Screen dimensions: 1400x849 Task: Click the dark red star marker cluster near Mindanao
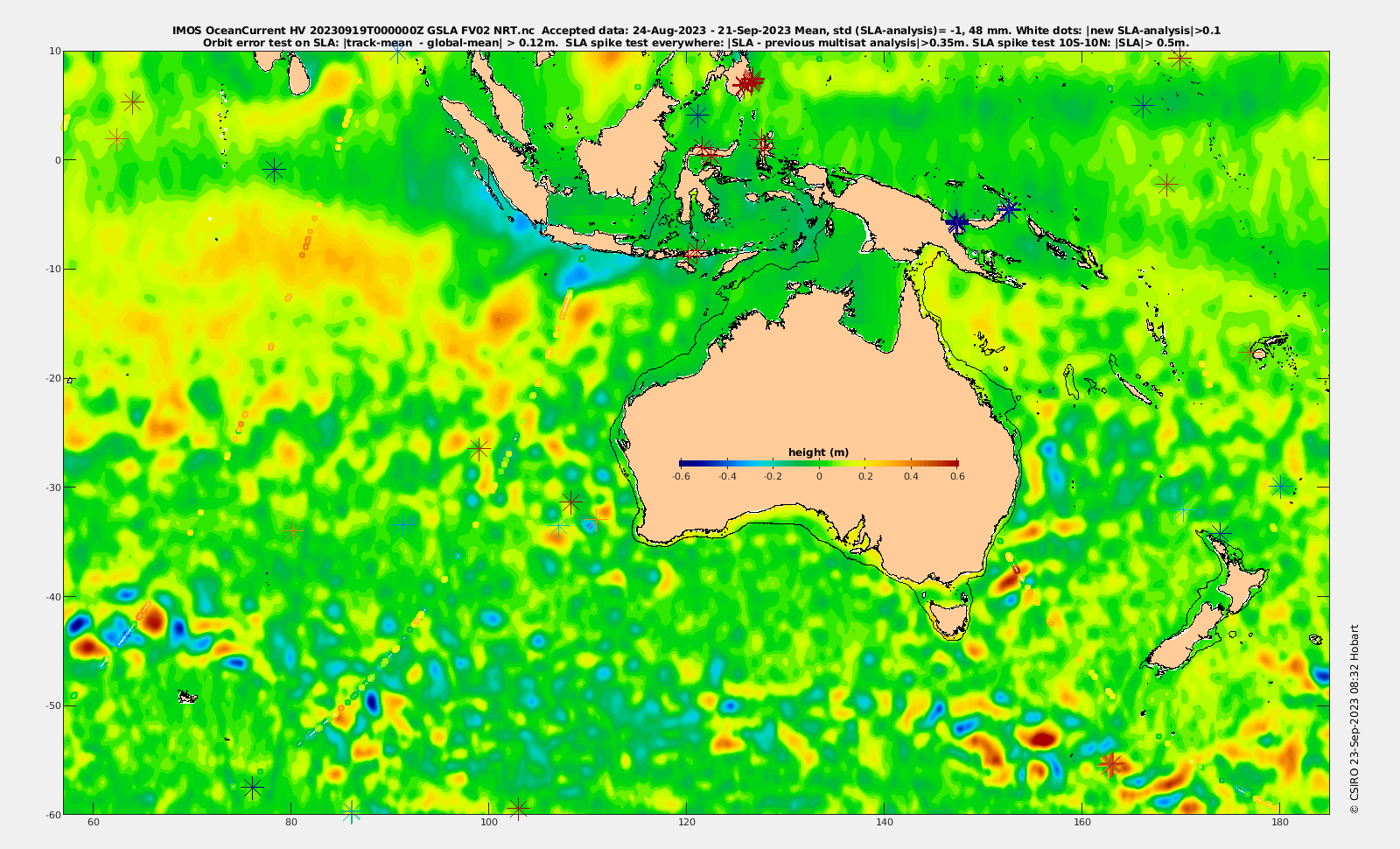click(x=749, y=82)
